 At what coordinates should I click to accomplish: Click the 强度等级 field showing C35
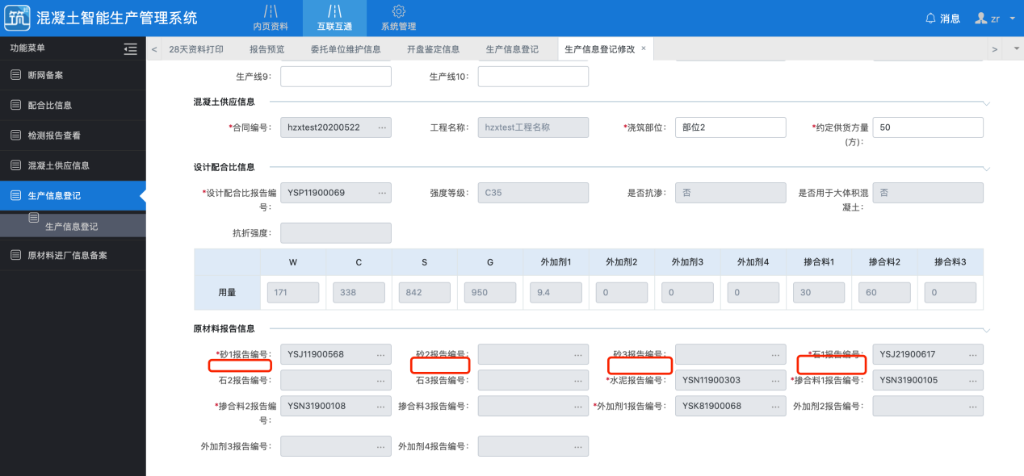coord(534,193)
